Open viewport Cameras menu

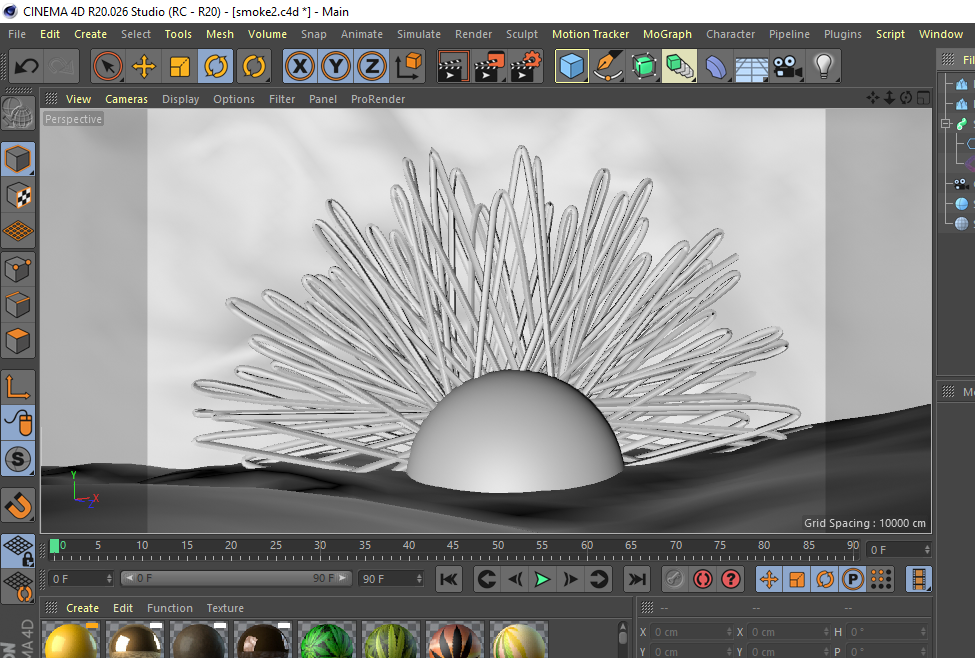click(x=126, y=99)
